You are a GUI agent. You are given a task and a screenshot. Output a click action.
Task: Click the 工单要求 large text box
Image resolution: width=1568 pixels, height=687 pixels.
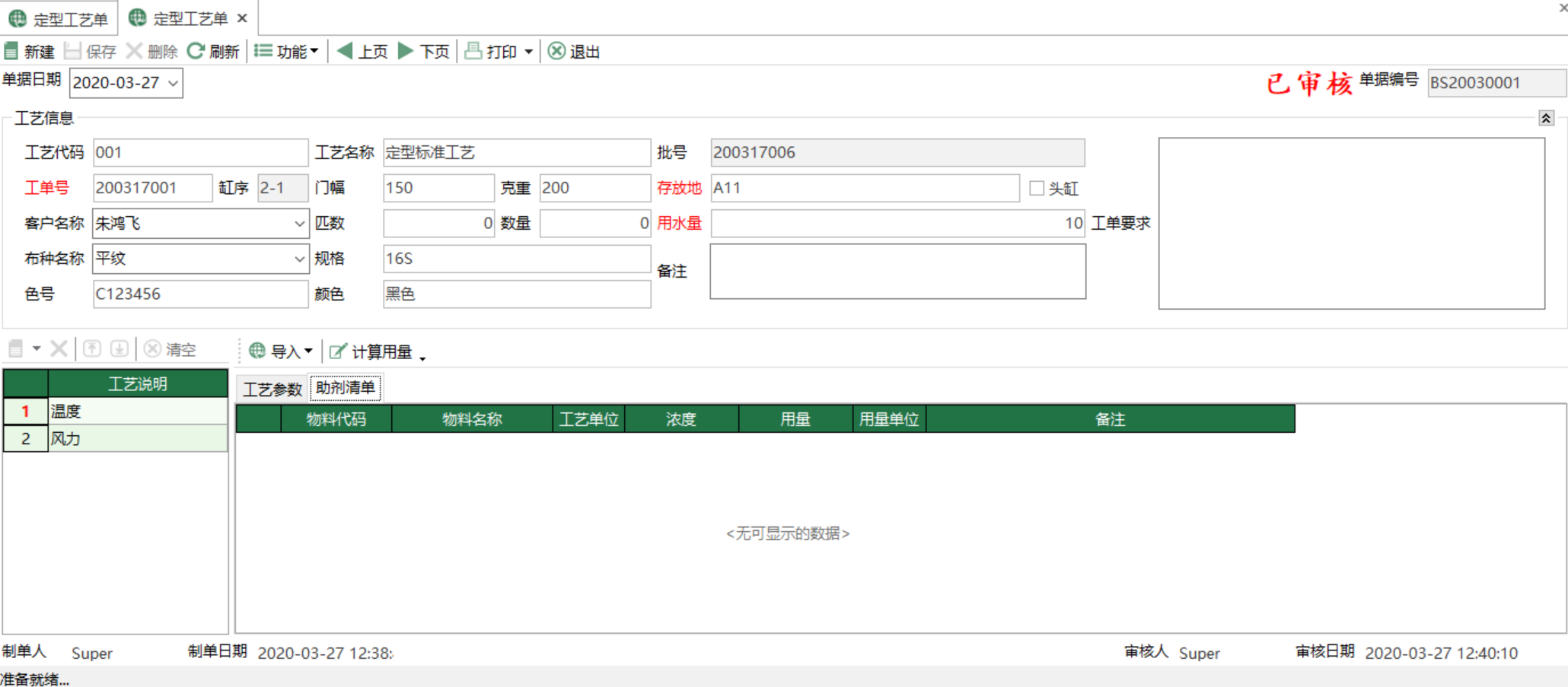[1351, 224]
